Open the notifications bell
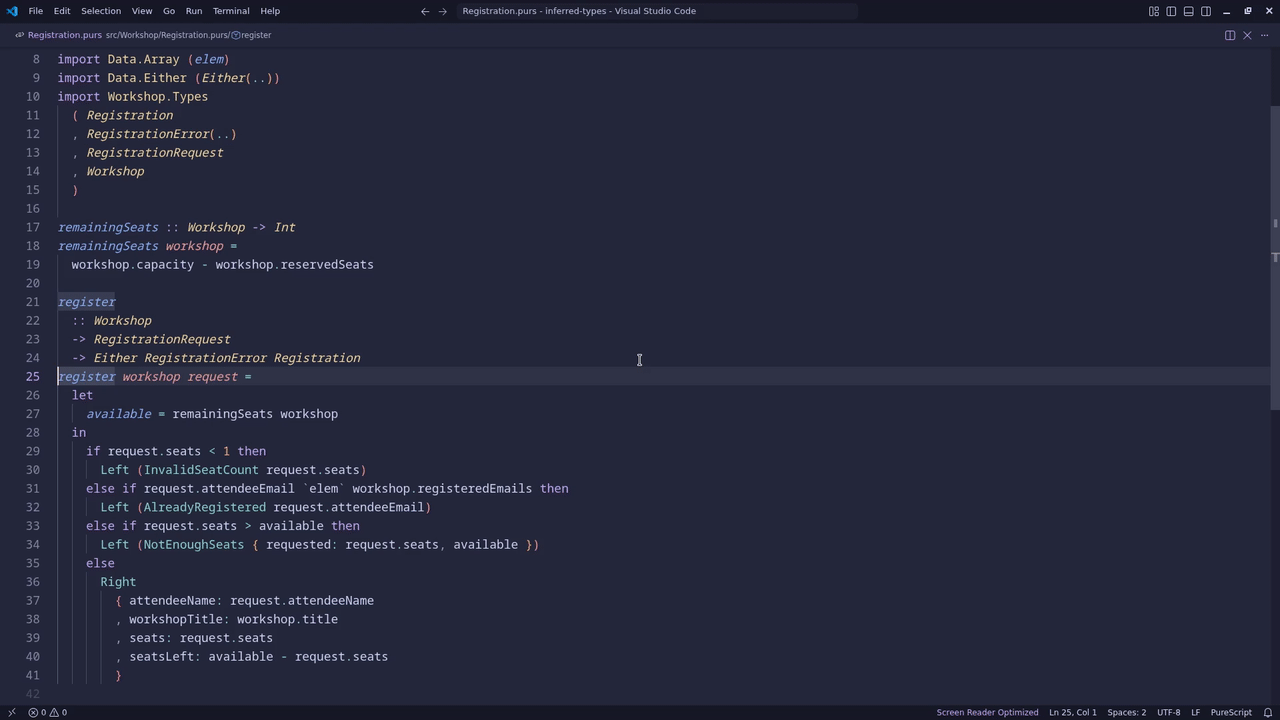Viewport: 1280px width, 720px height. pyautogui.click(x=1268, y=712)
